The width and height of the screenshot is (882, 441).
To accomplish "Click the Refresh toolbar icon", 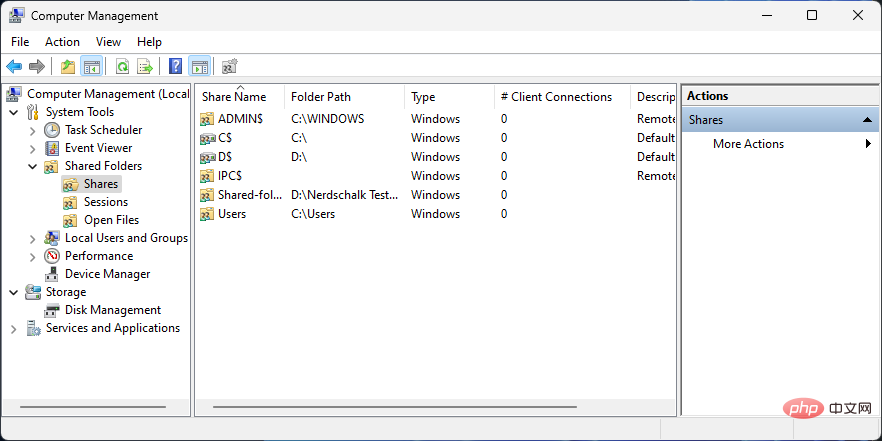I will 122,67.
